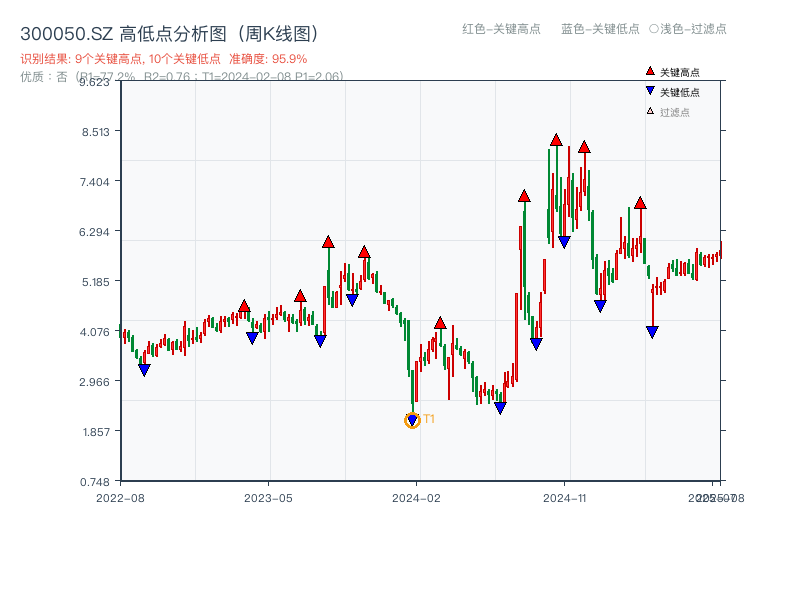Toggle the 关键高点 legend entry with red triangle
800x600 pixels.
(x=672, y=72)
